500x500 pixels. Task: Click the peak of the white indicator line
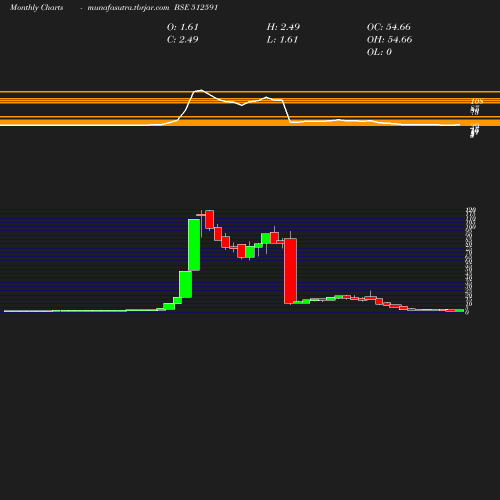(201, 90)
